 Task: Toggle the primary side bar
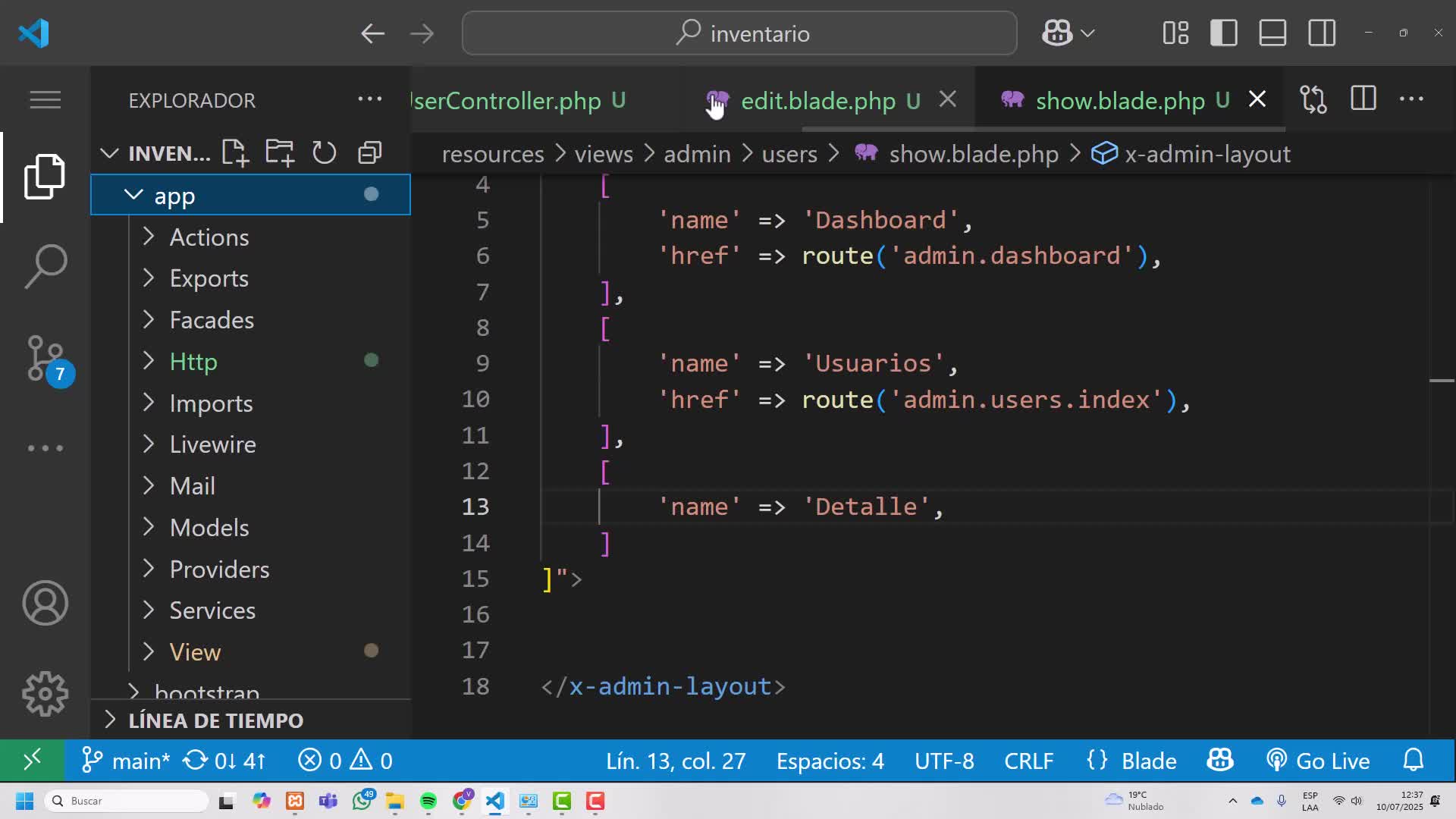point(1224,33)
